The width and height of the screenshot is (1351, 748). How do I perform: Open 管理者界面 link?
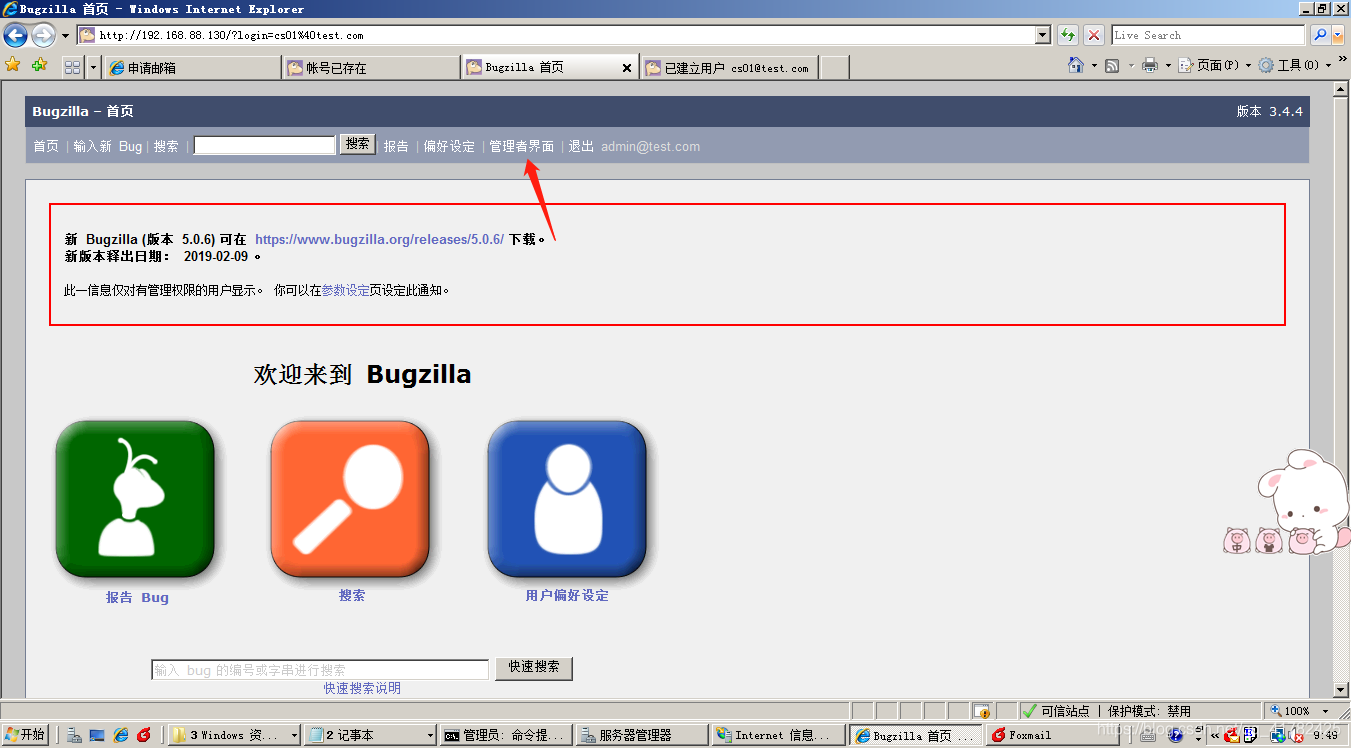(x=521, y=146)
